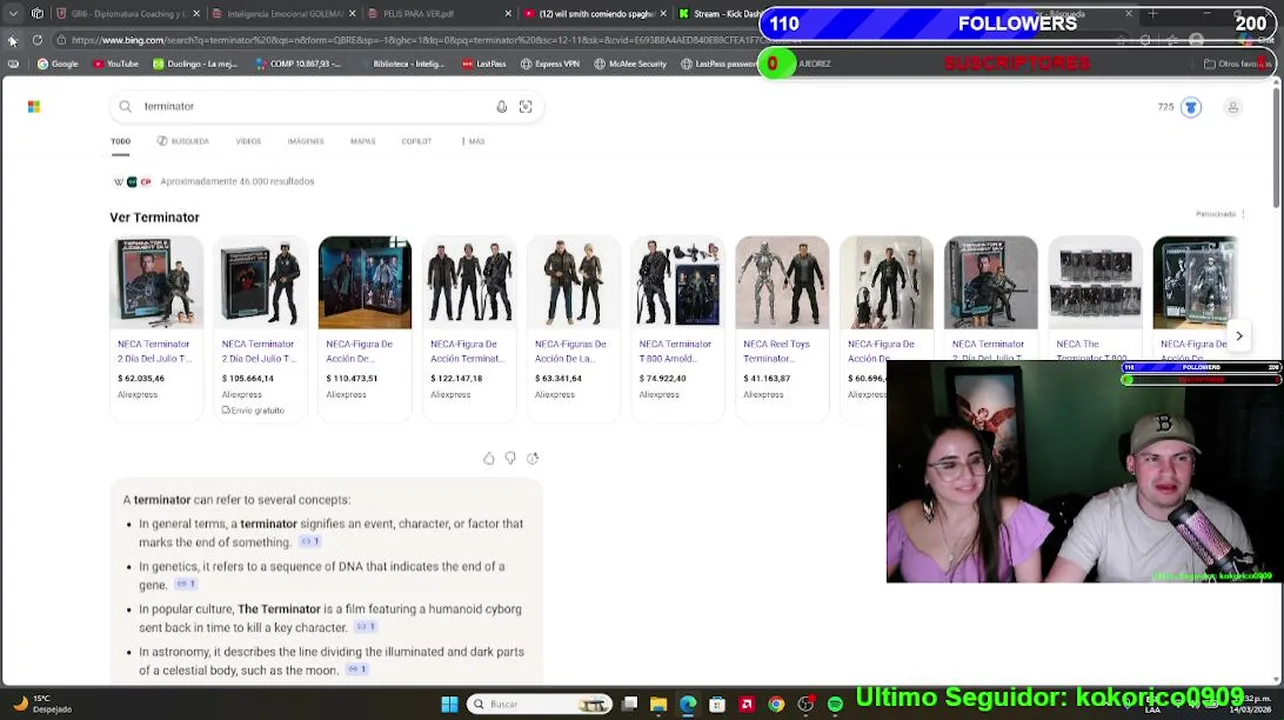This screenshot has width=1284, height=720.
Task: Open the Express VPN bookmark
Action: 550,64
